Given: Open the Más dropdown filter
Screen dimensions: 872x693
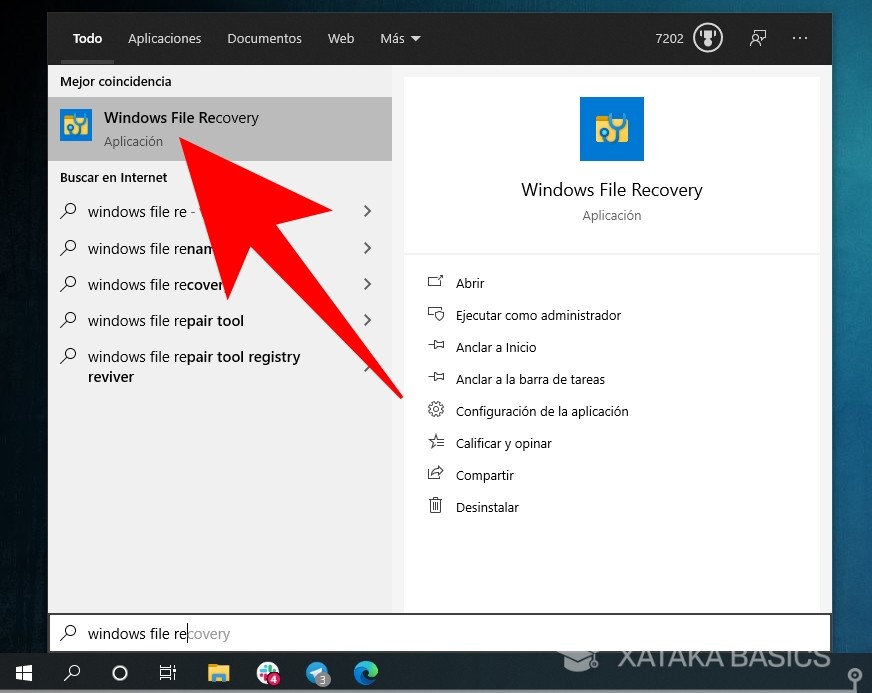Looking at the screenshot, I should tap(400, 38).
